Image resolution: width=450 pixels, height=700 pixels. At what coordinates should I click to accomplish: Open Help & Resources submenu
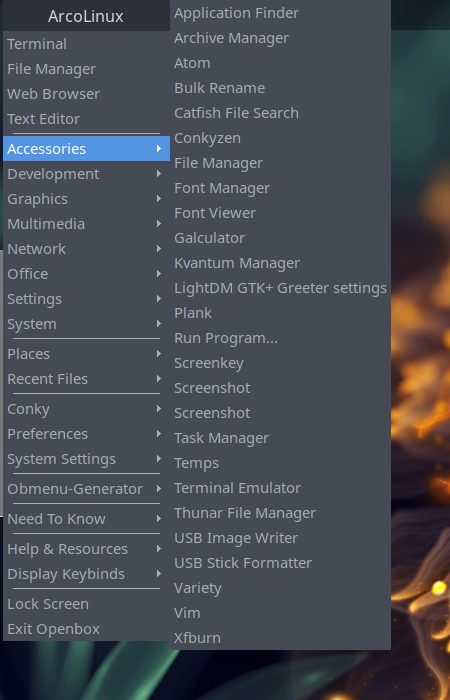click(86, 549)
